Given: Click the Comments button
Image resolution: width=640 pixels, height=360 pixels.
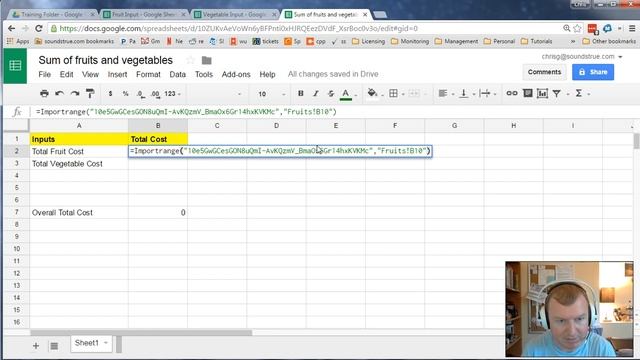Looking at the screenshot, I should tap(544, 72).
